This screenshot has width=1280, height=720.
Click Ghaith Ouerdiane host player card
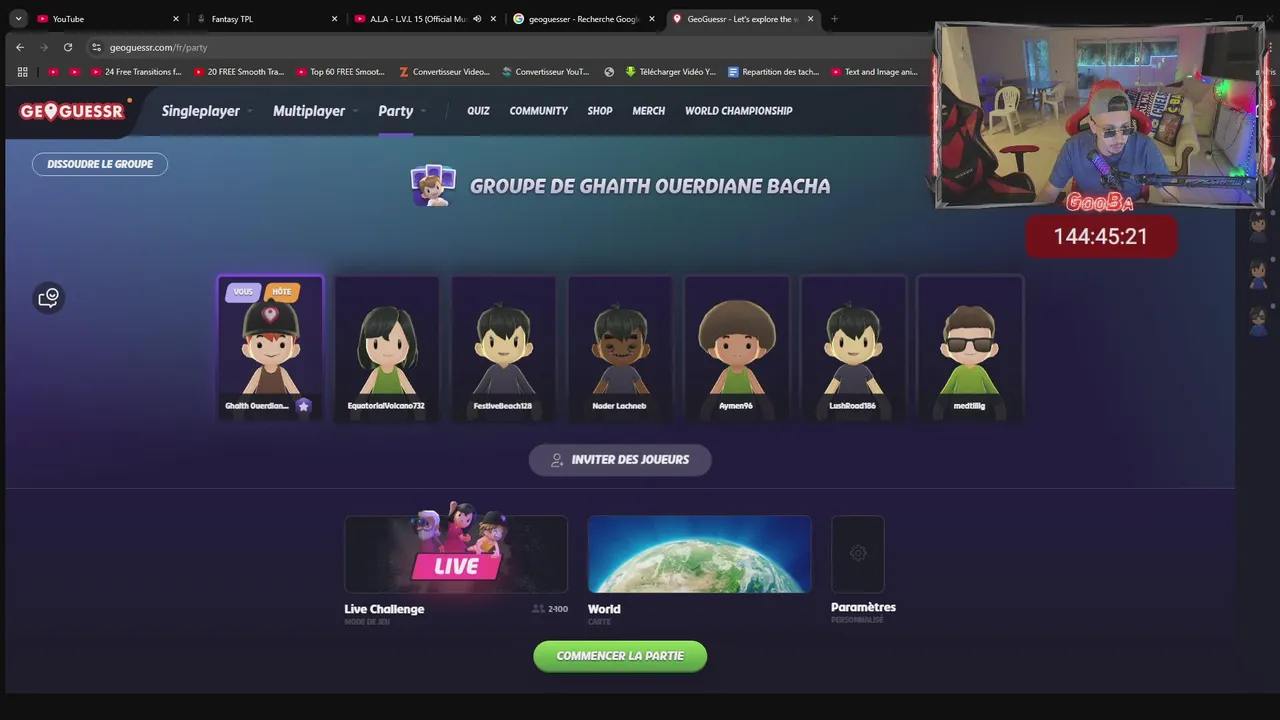(x=270, y=347)
